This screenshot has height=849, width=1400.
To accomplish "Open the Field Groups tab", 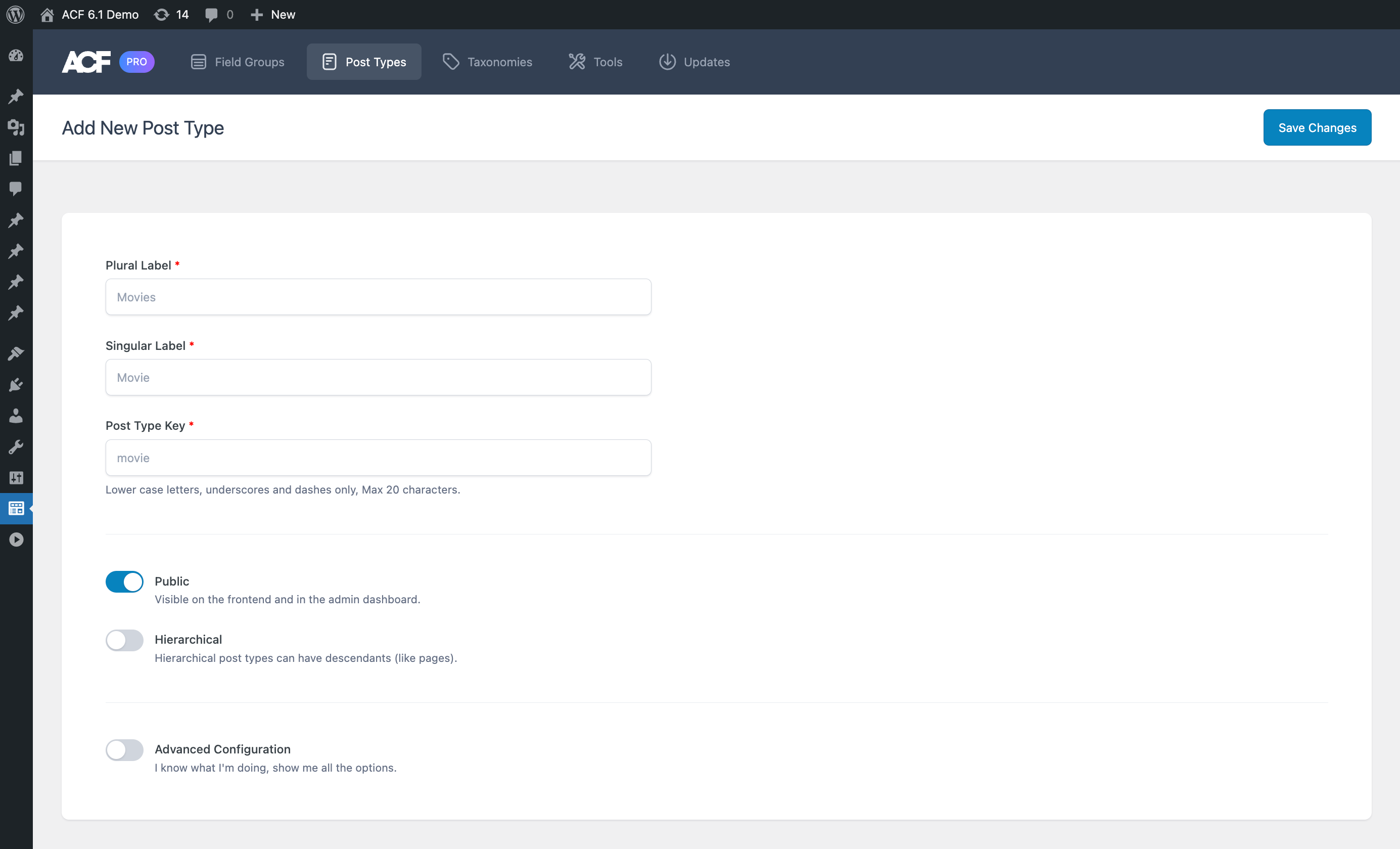I will (238, 61).
